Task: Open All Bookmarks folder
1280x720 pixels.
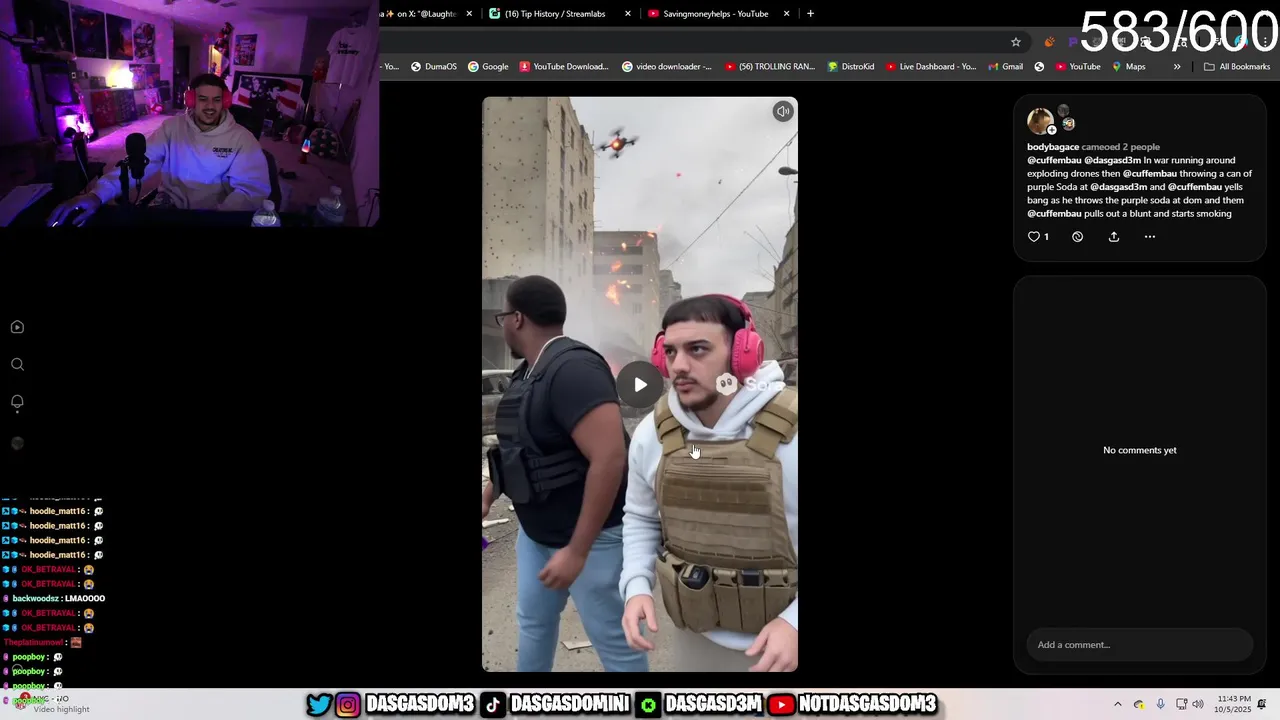Action: (x=1237, y=67)
